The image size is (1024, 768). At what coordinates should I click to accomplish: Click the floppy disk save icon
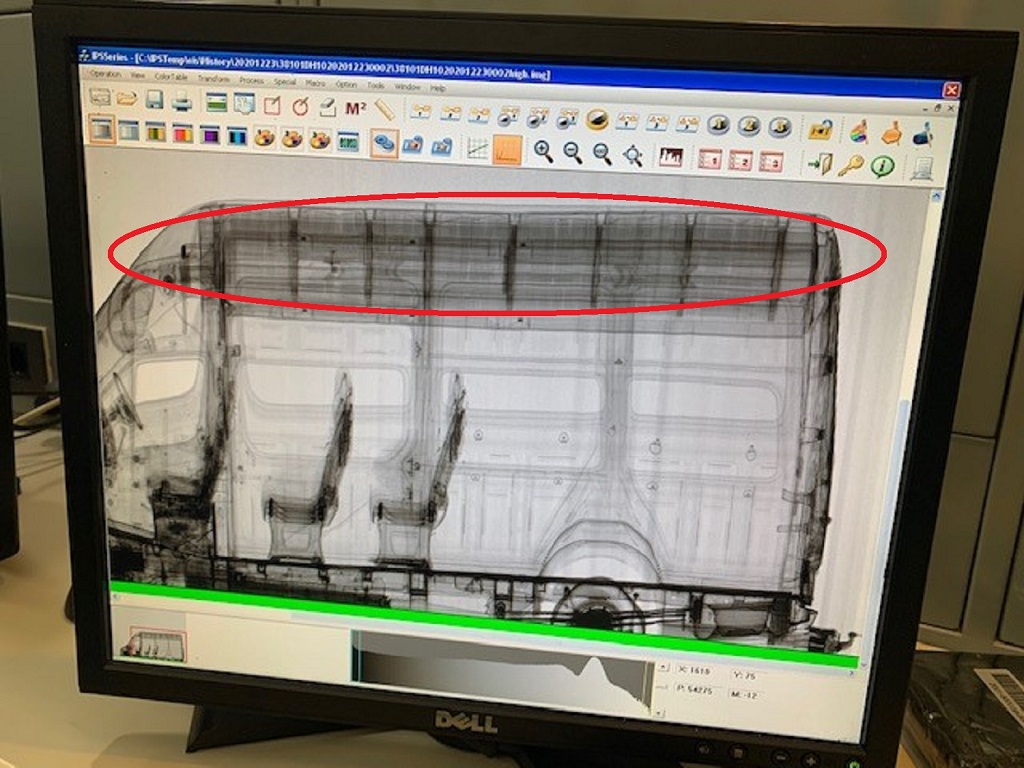click(x=154, y=99)
